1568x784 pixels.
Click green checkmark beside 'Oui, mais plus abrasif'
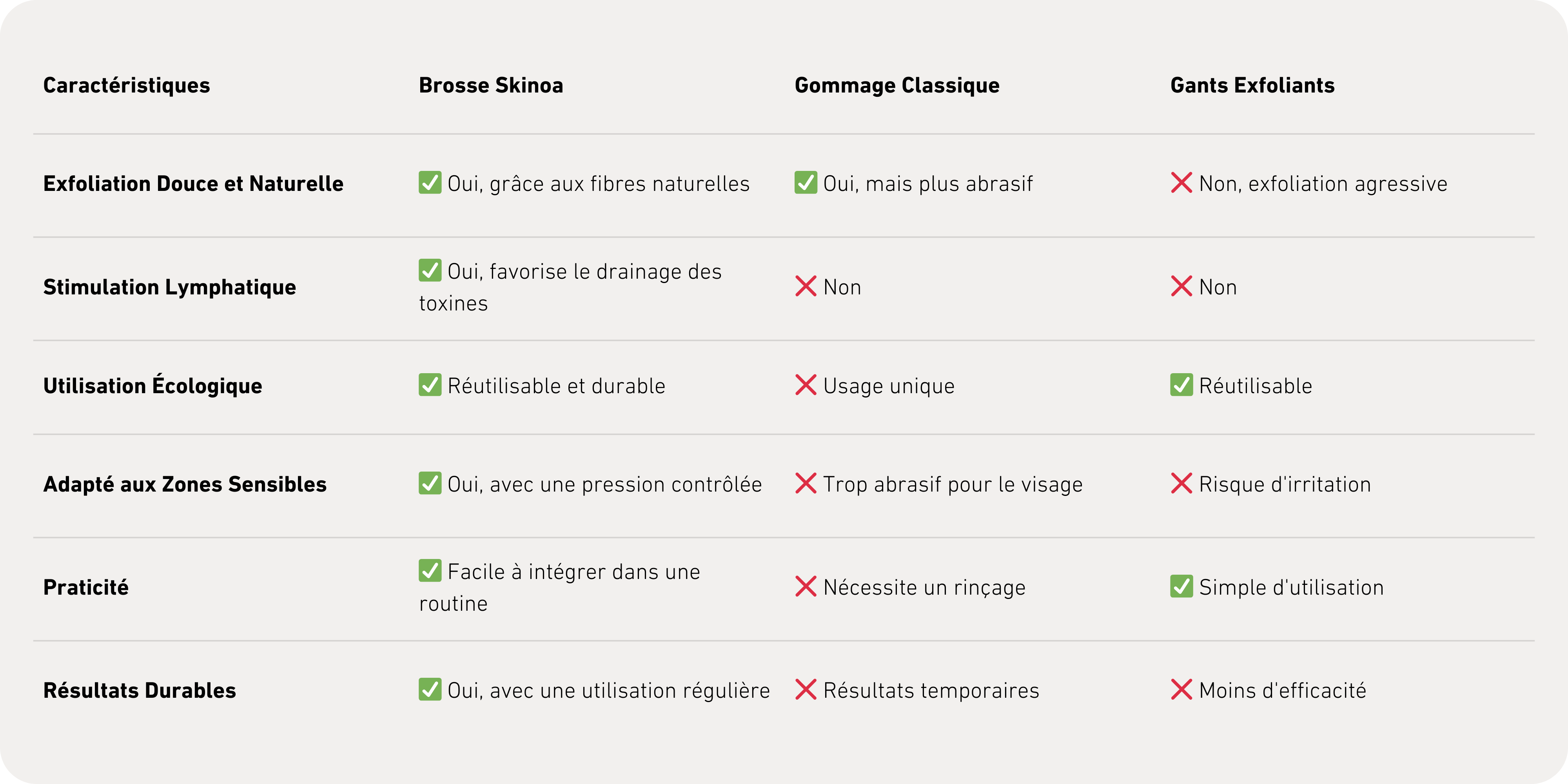pyautogui.click(x=806, y=183)
